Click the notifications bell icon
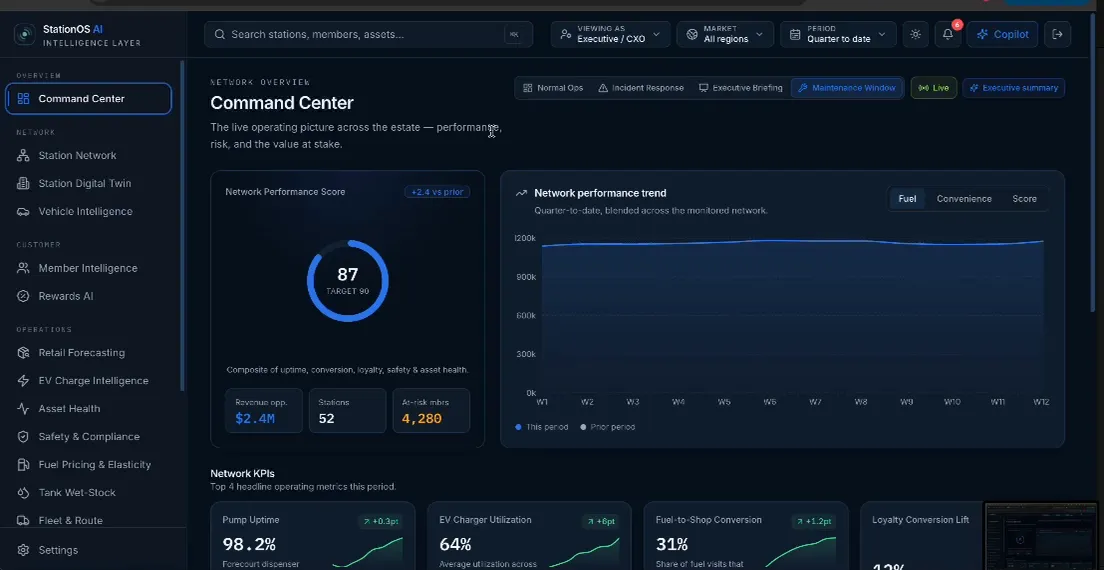Viewport: 1104px width, 570px height. tap(948, 34)
